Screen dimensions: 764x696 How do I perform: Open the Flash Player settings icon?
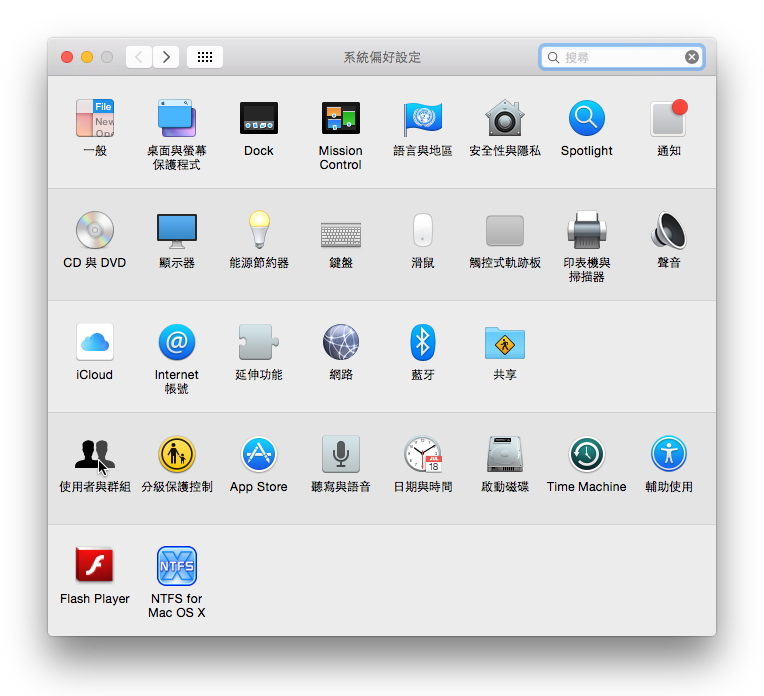(94, 567)
